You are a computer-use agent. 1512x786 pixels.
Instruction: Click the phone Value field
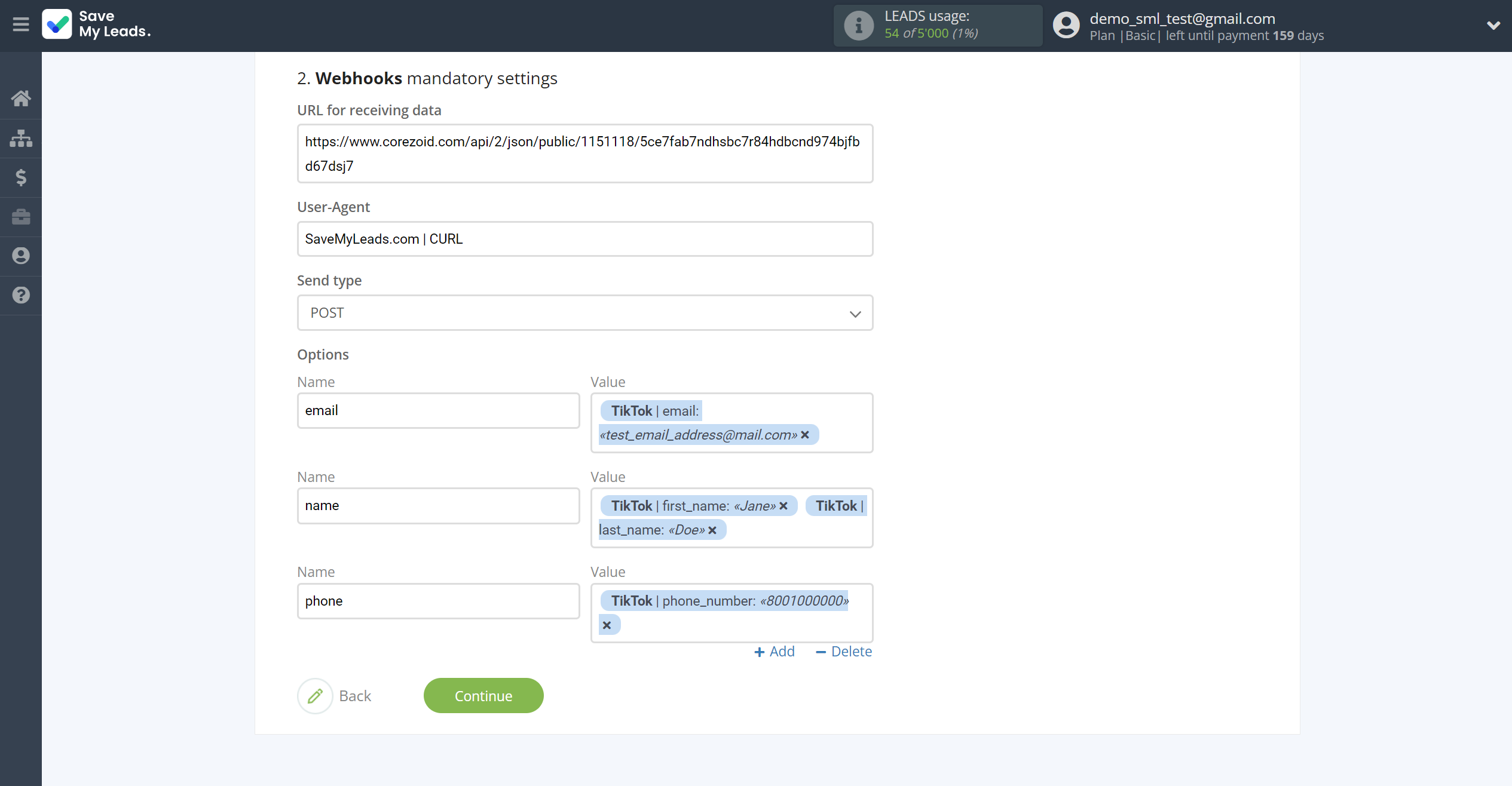[x=731, y=613]
